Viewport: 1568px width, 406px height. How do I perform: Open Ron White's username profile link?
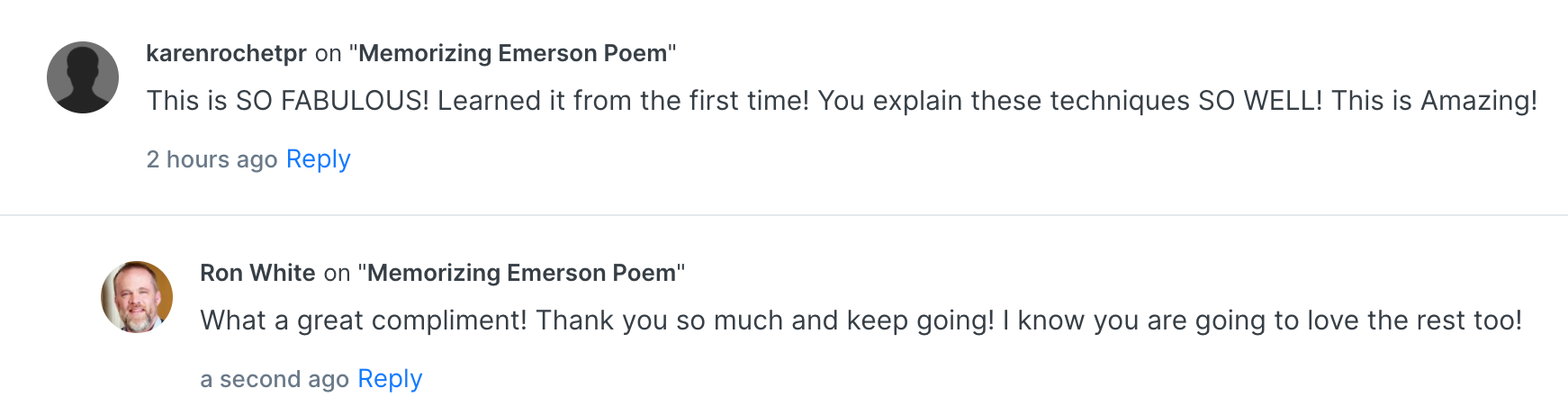(x=257, y=273)
